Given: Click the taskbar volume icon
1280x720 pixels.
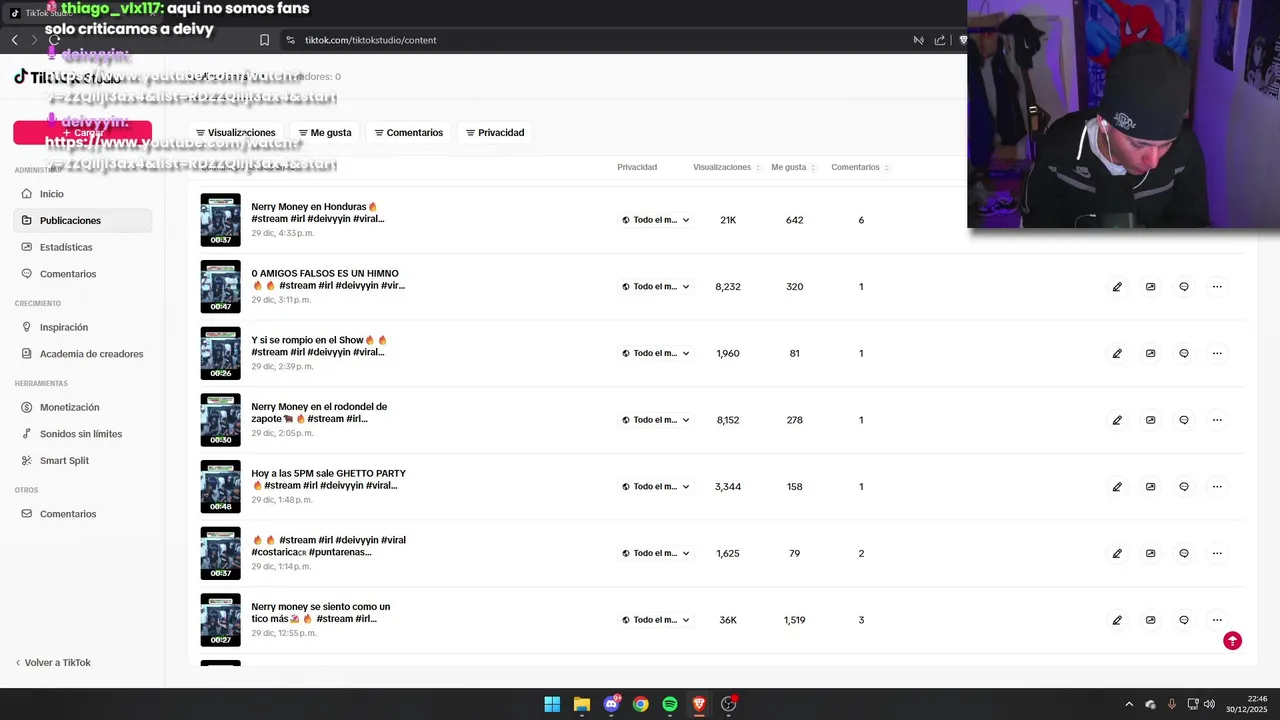Looking at the screenshot, I should pyautogui.click(x=1209, y=704).
